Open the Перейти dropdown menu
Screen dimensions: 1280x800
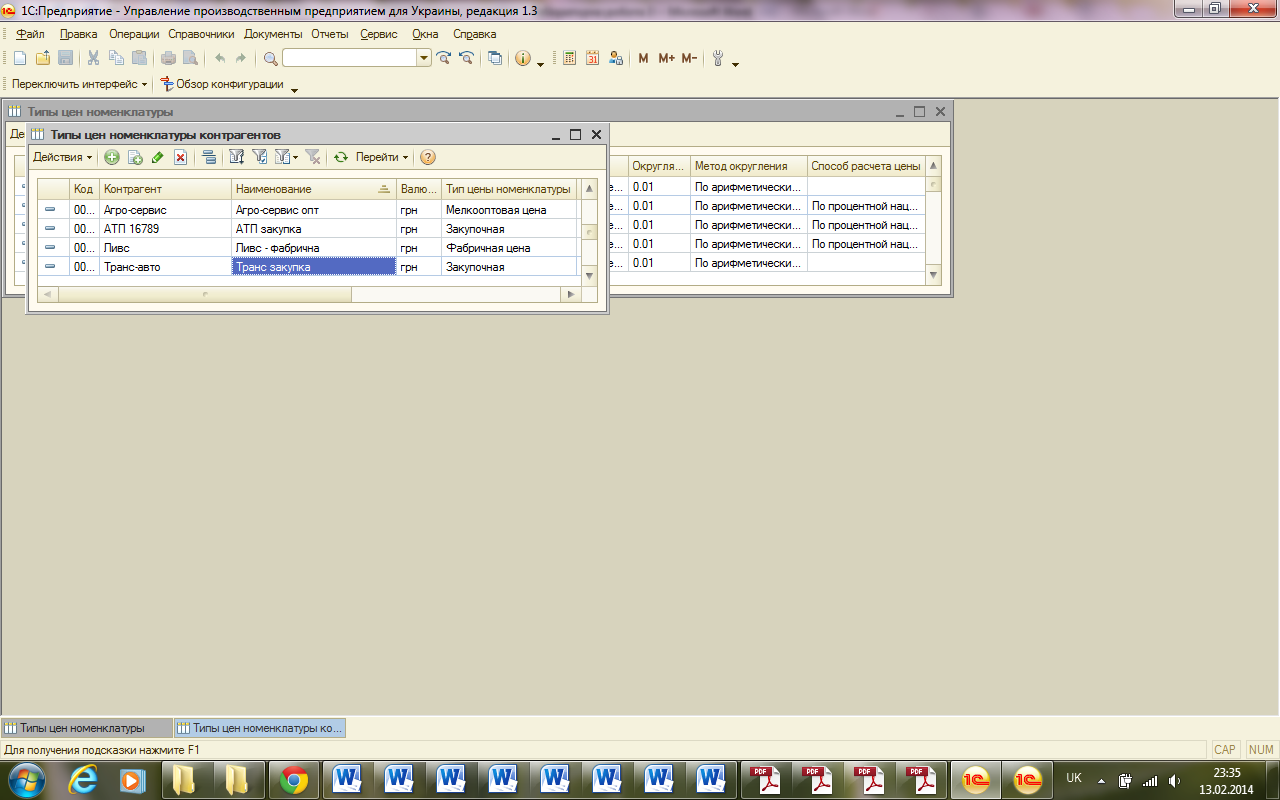tap(382, 157)
